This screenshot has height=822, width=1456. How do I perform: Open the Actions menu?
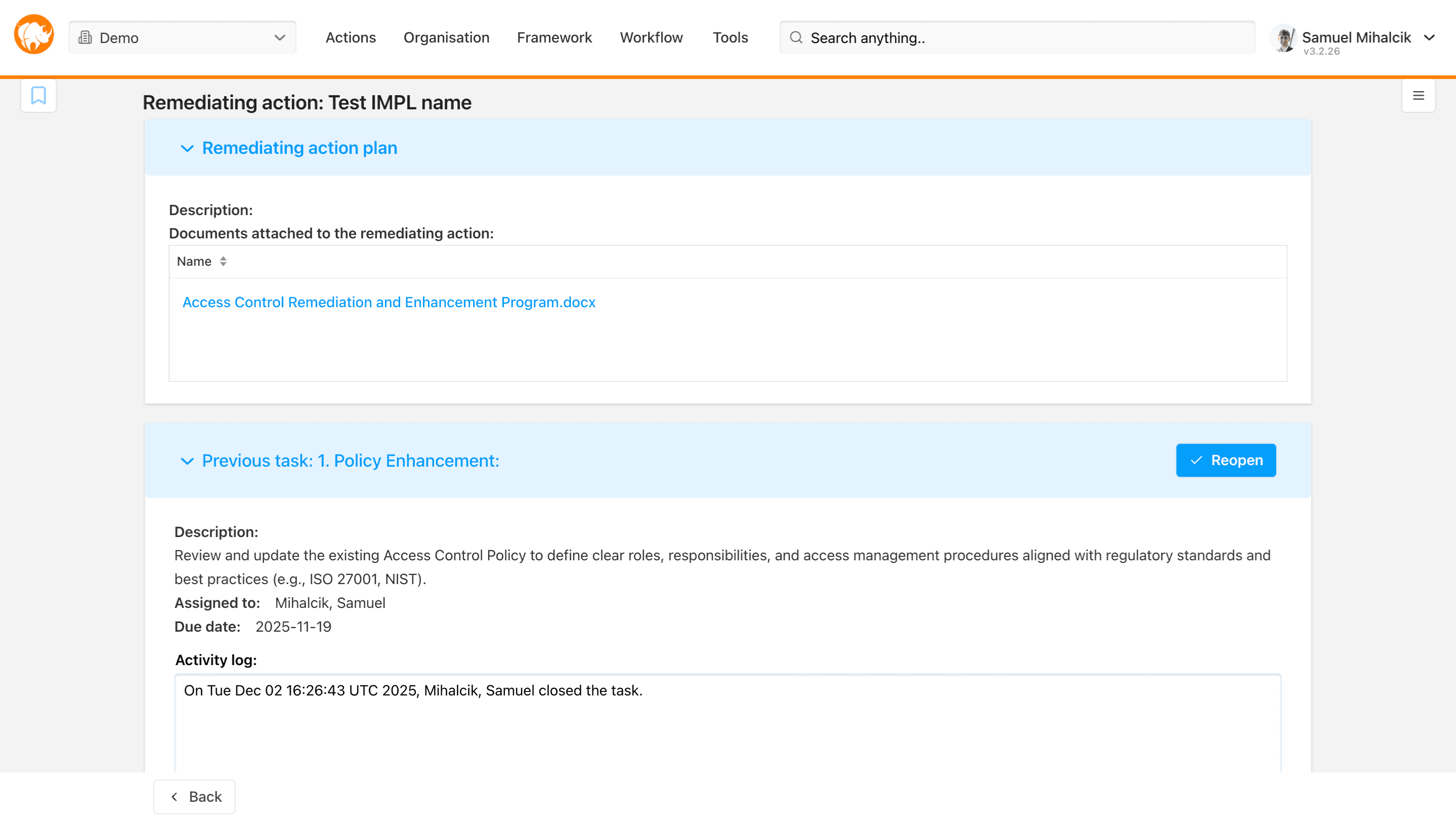(351, 38)
